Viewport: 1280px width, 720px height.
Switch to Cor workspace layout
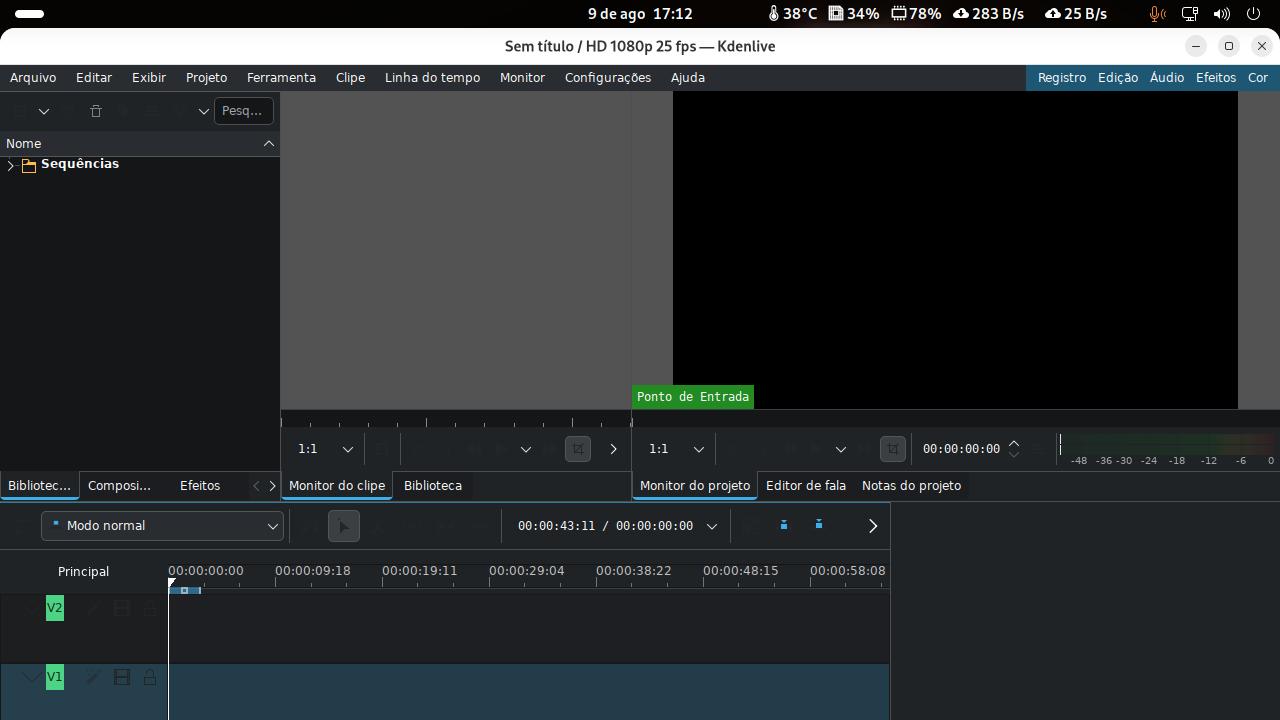[x=1258, y=77]
